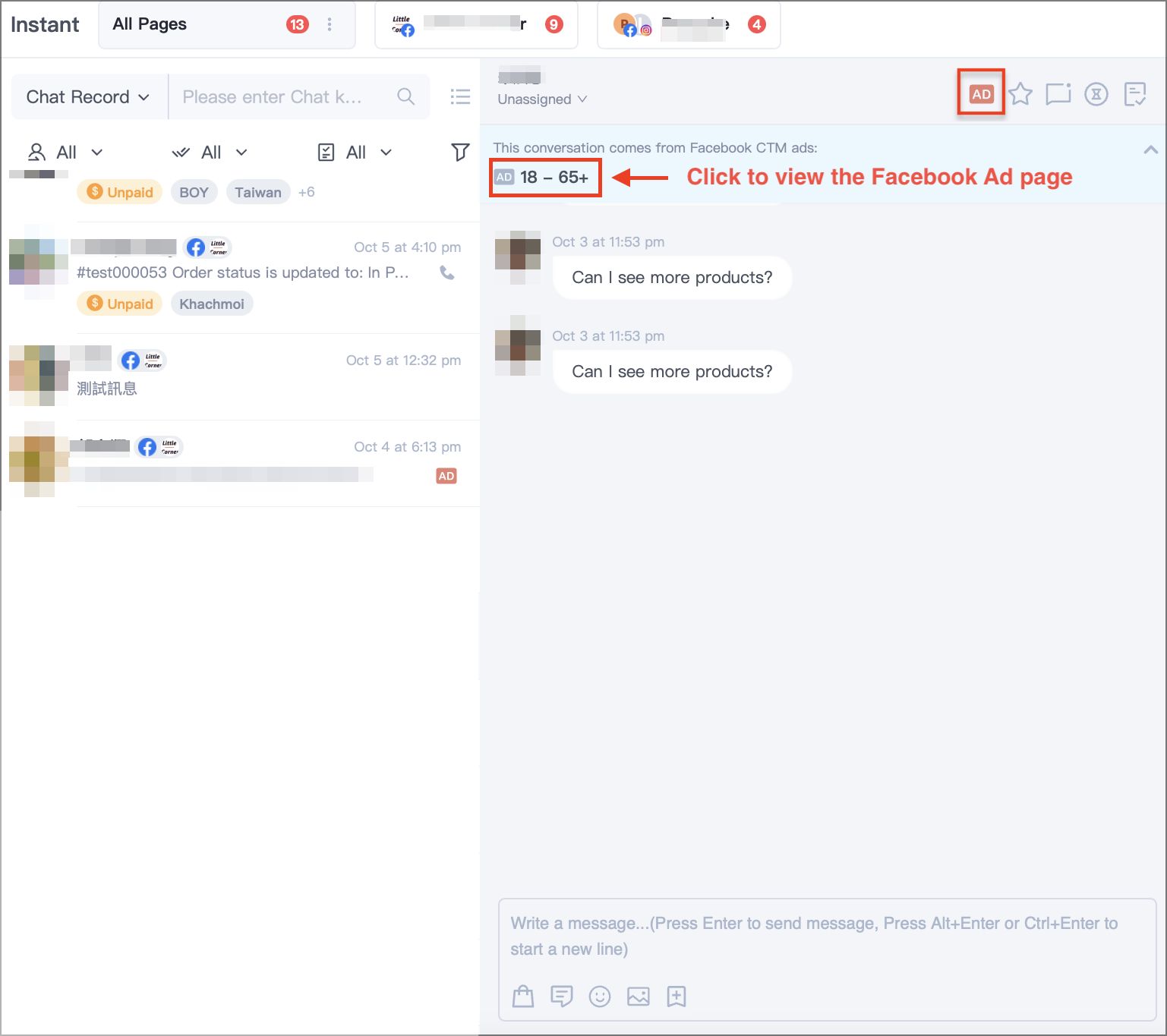Click the Khachmoi tag
This screenshot has width=1167, height=1036.
pyautogui.click(x=212, y=304)
